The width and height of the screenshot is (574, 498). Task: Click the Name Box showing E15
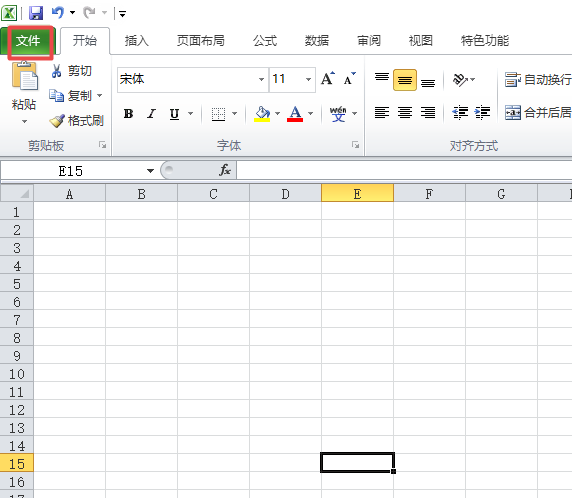(x=71, y=171)
